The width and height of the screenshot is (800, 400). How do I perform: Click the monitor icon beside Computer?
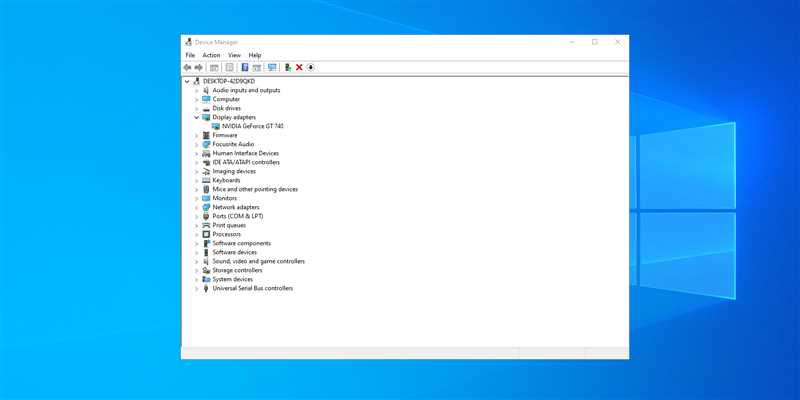[x=206, y=99]
